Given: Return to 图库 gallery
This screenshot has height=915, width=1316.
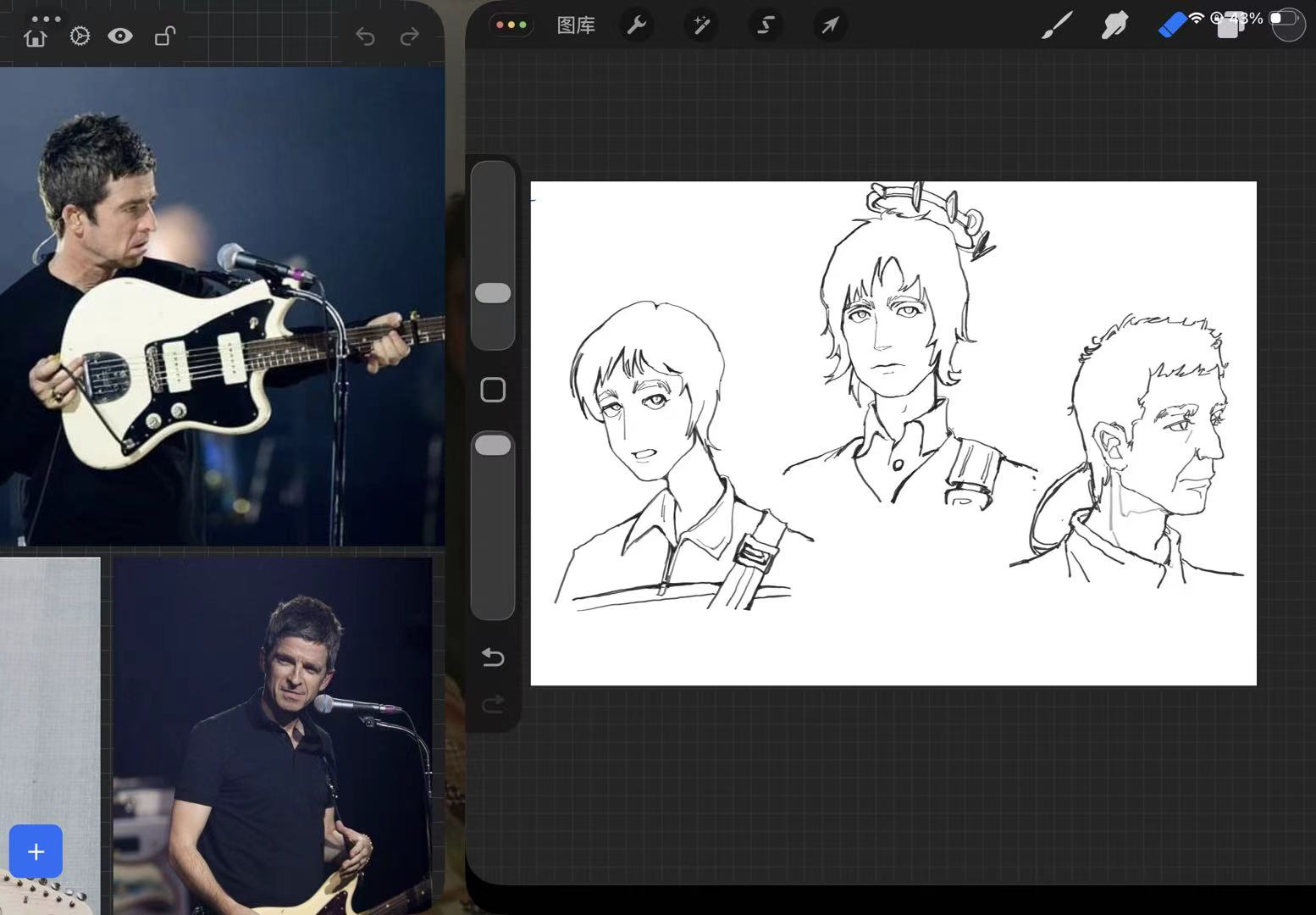Looking at the screenshot, I should (576, 25).
